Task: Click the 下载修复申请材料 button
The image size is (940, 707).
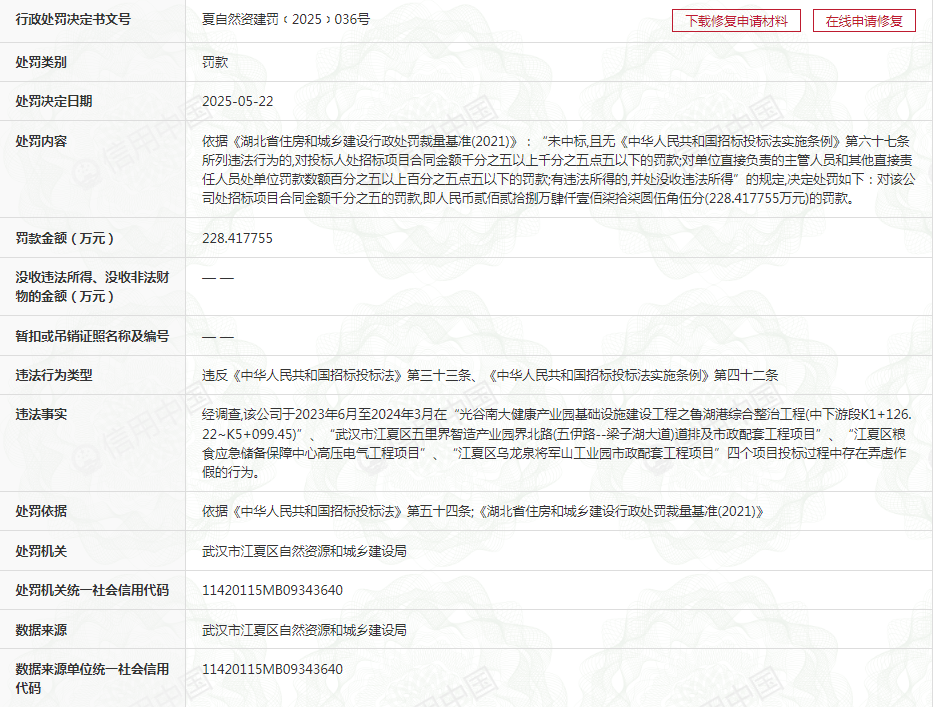Action: (736, 21)
